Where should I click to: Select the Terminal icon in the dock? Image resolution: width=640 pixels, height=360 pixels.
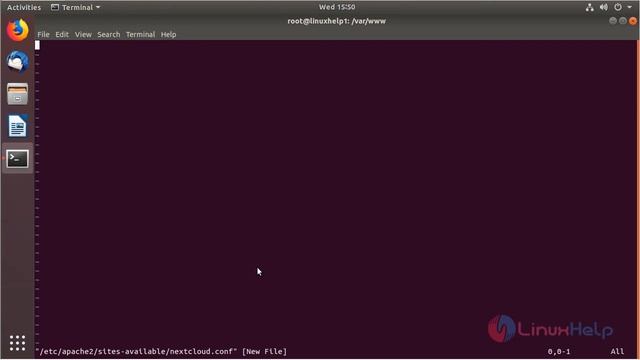(18, 158)
